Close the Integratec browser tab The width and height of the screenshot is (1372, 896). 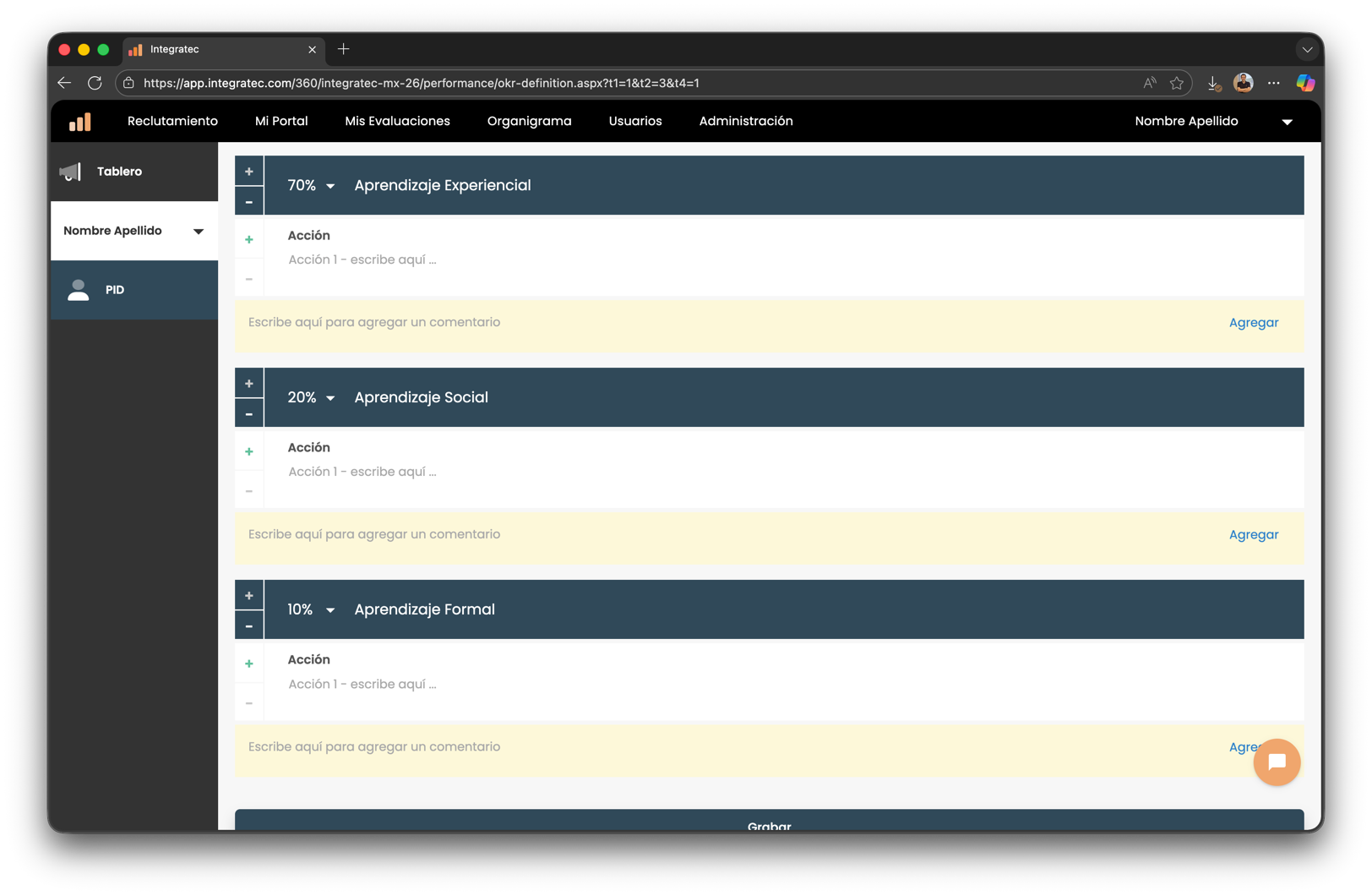tap(313, 50)
